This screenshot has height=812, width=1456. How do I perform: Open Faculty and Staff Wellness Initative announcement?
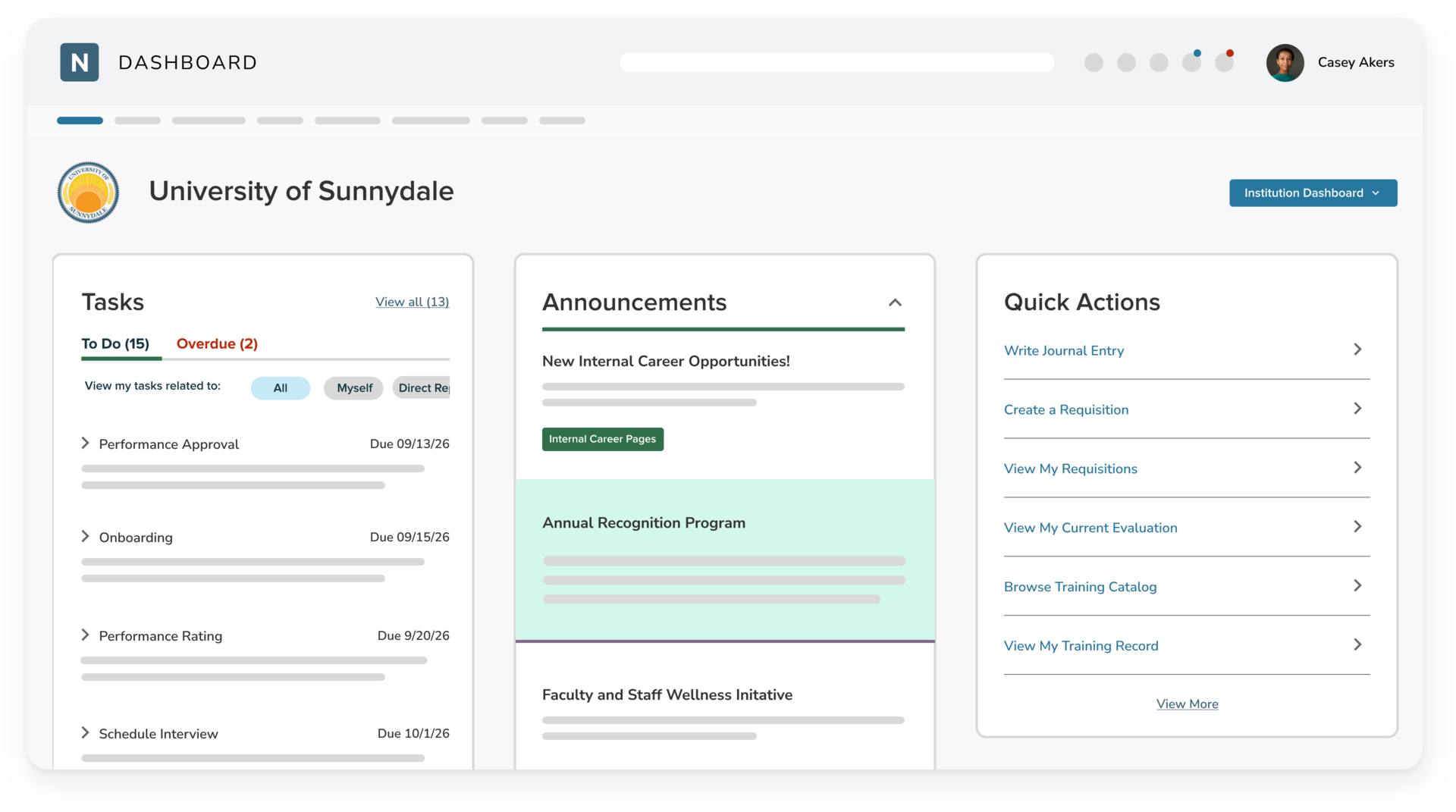pos(667,694)
